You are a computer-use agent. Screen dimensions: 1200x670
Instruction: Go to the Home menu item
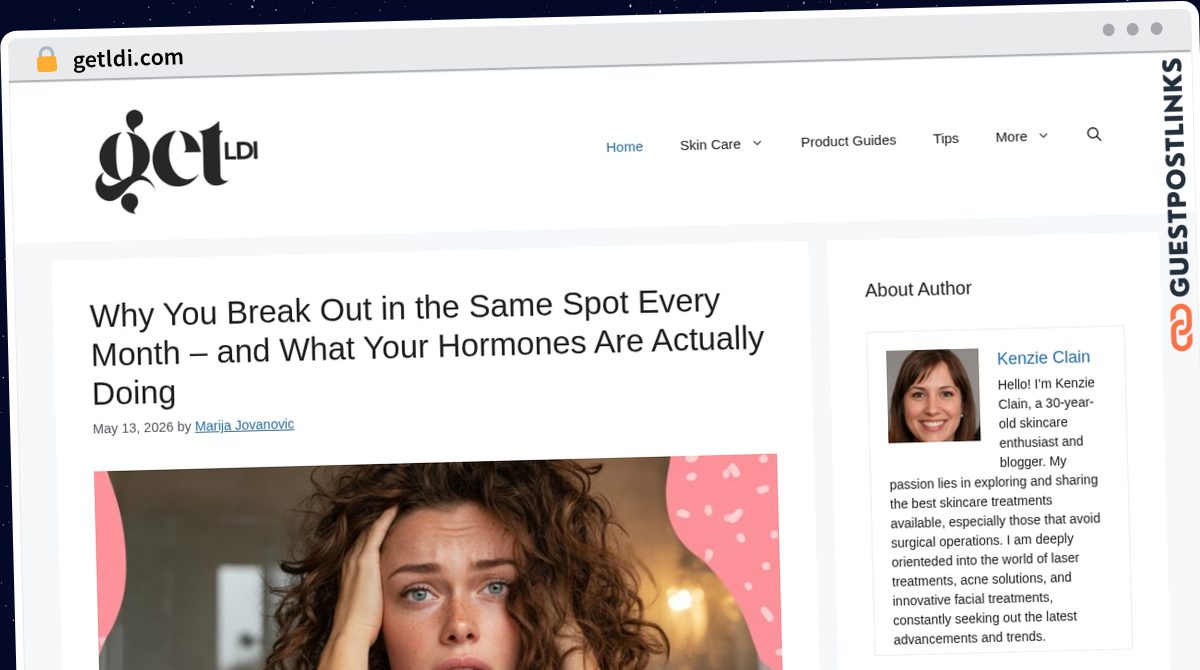point(624,147)
